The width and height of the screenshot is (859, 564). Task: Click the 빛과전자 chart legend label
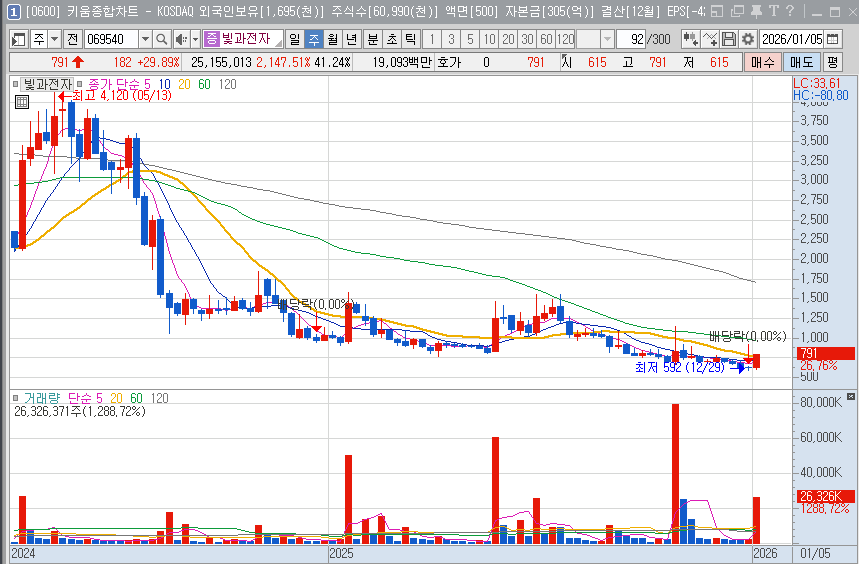[x=48, y=84]
